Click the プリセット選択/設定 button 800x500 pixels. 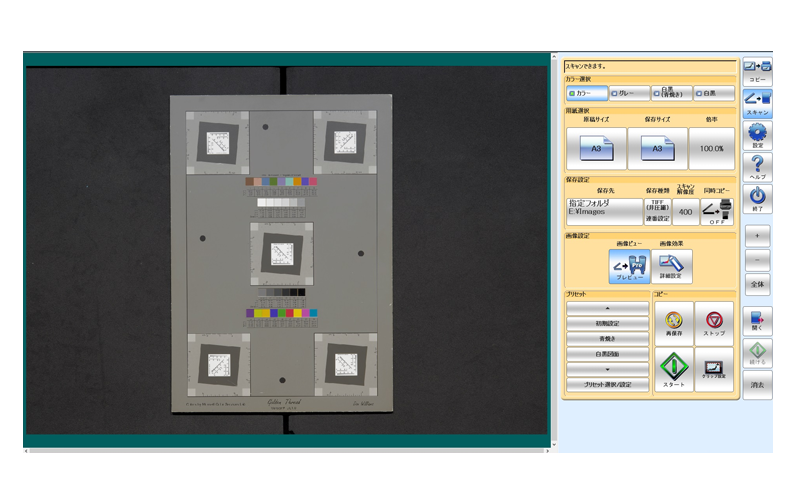click(607, 384)
